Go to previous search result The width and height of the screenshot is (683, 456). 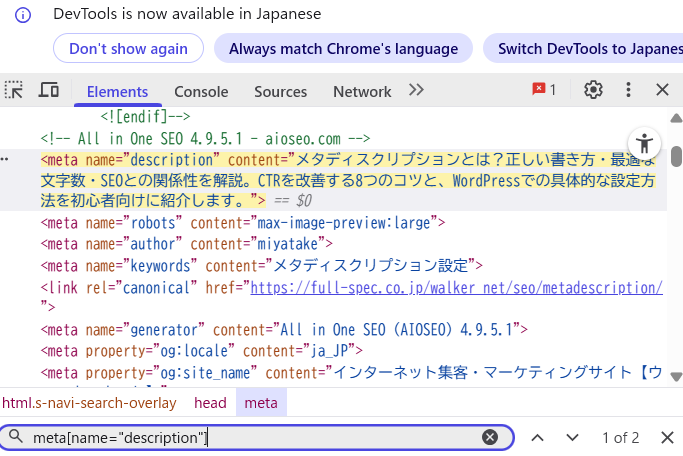pos(537,437)
